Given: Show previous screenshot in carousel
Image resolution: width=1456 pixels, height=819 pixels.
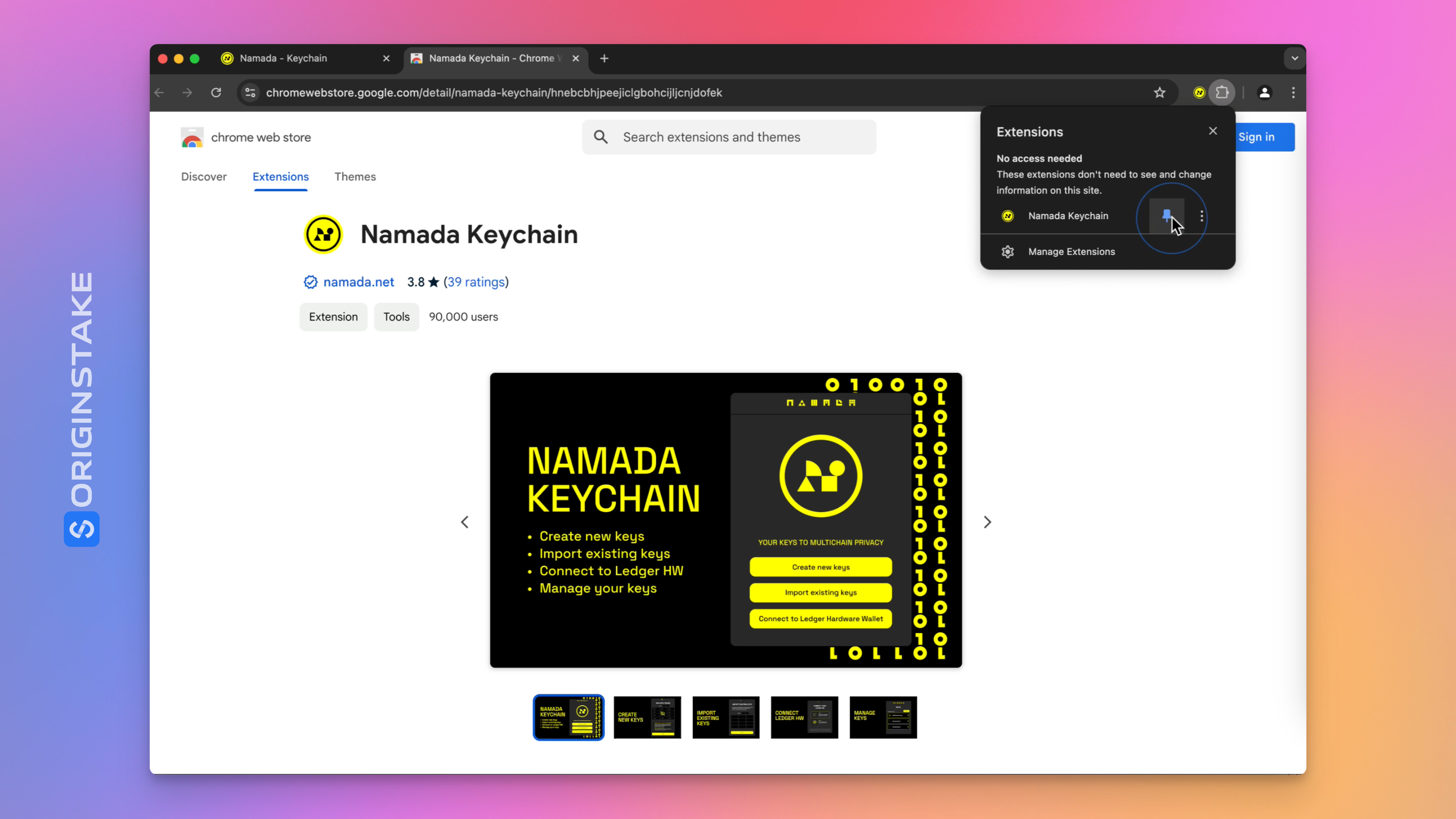Looking at the screenshot, I should point(465,522).
